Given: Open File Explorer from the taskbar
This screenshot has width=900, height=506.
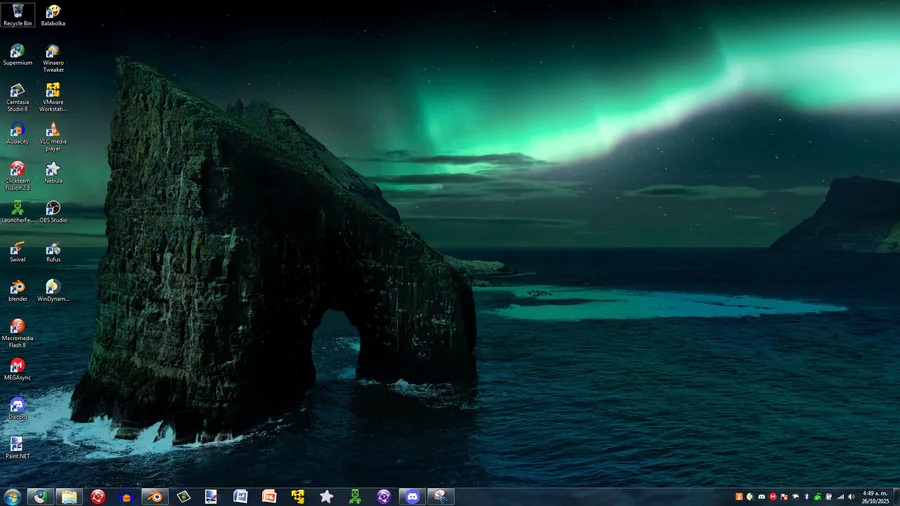Looking at the screenshot, I should point(69,497).
